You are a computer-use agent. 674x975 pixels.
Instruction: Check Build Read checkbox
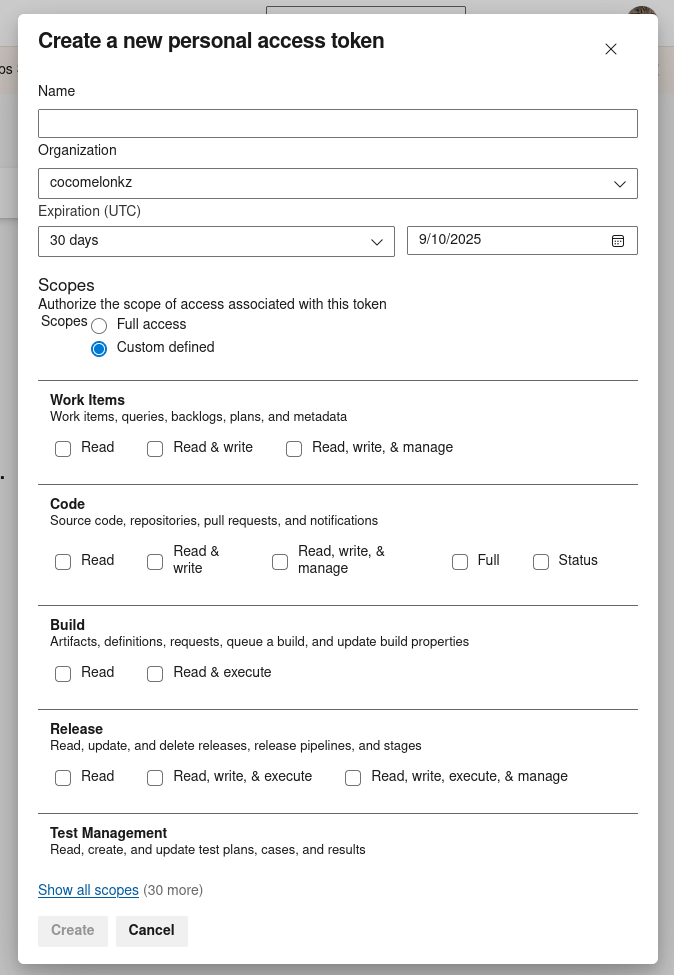coord(63,674)
